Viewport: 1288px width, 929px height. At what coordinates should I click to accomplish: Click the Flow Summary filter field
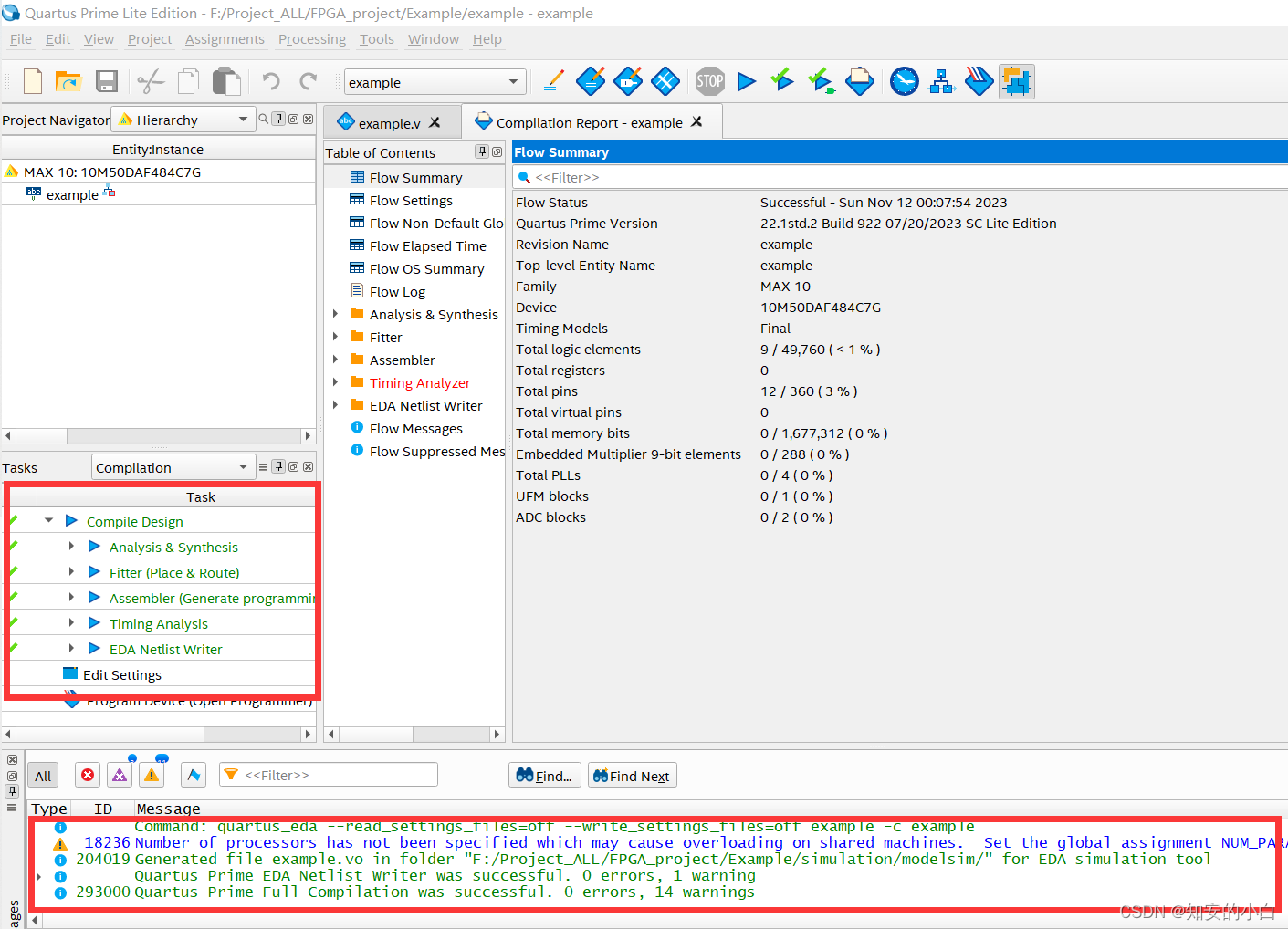900,177
